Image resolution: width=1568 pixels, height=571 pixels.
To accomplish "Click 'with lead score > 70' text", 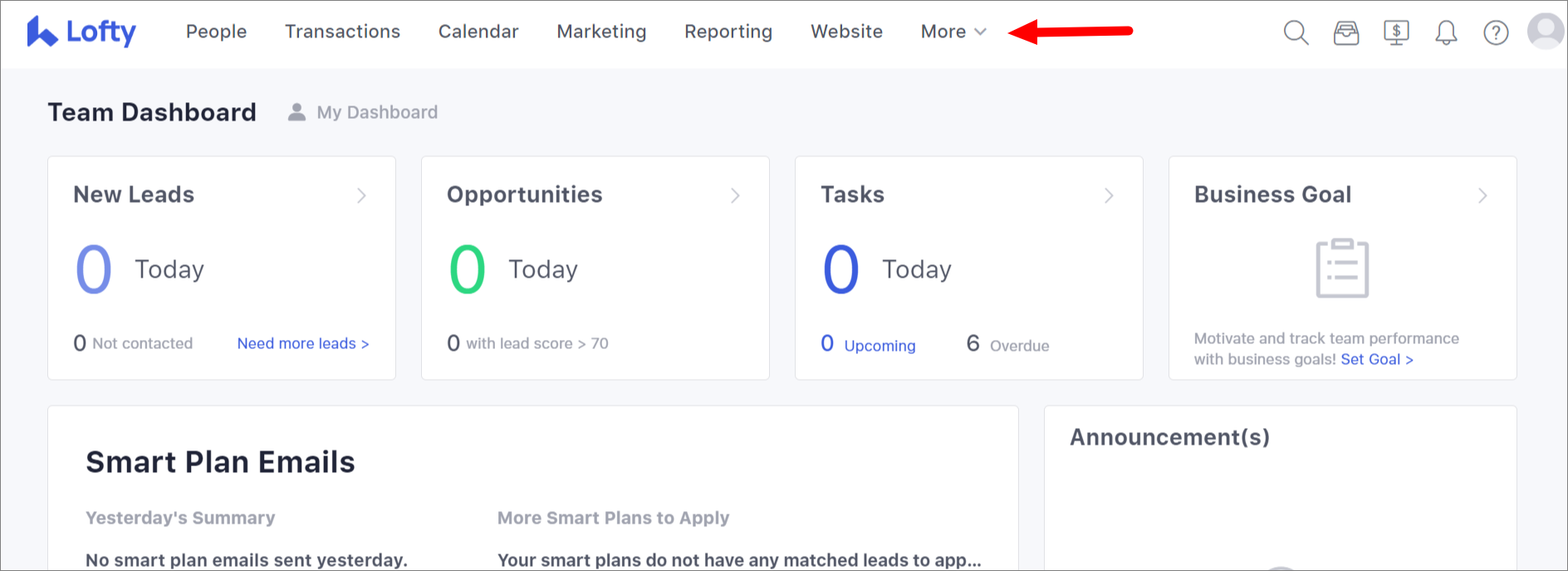I will 537,343.
